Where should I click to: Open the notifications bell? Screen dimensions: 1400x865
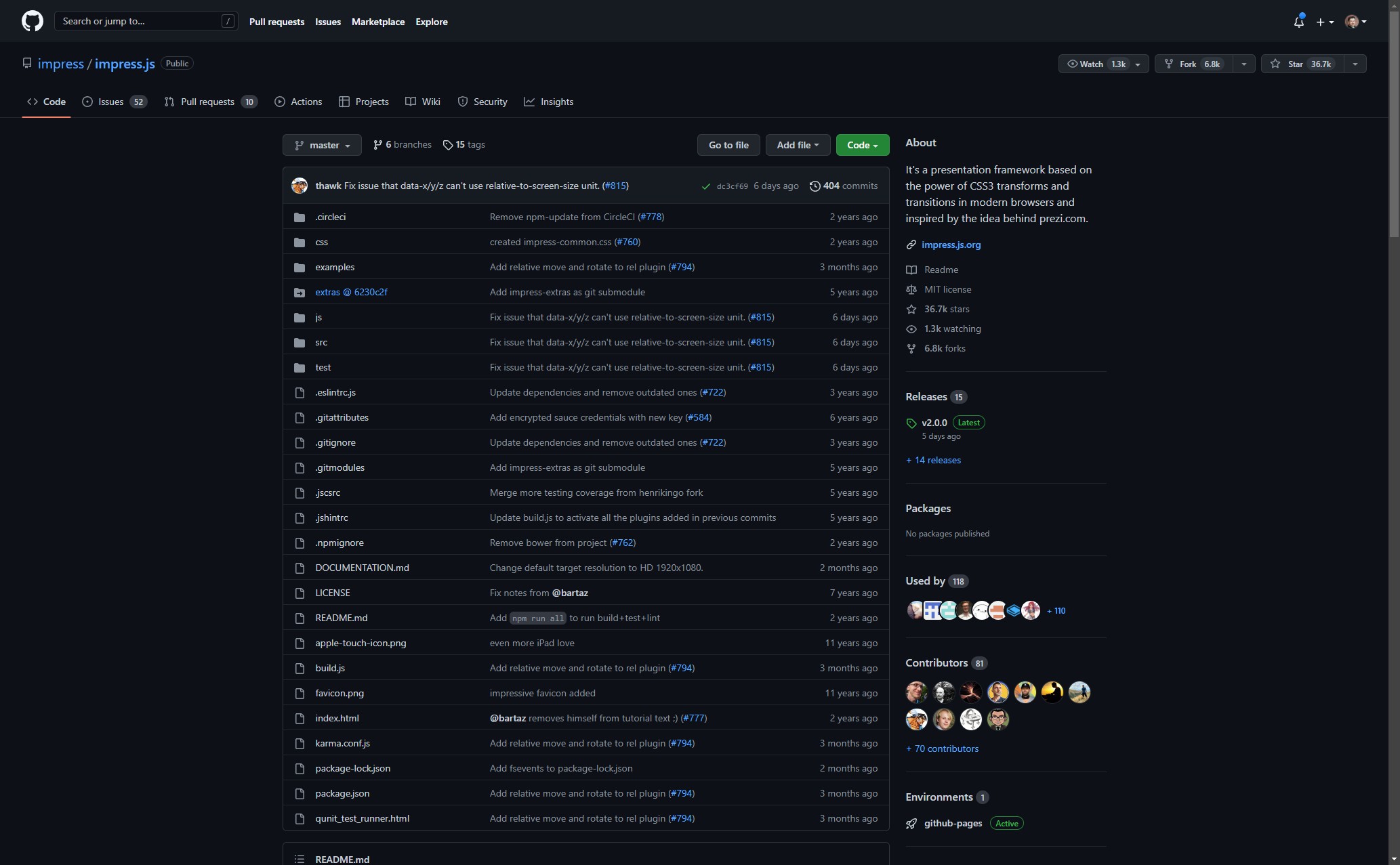[1298, 22]
